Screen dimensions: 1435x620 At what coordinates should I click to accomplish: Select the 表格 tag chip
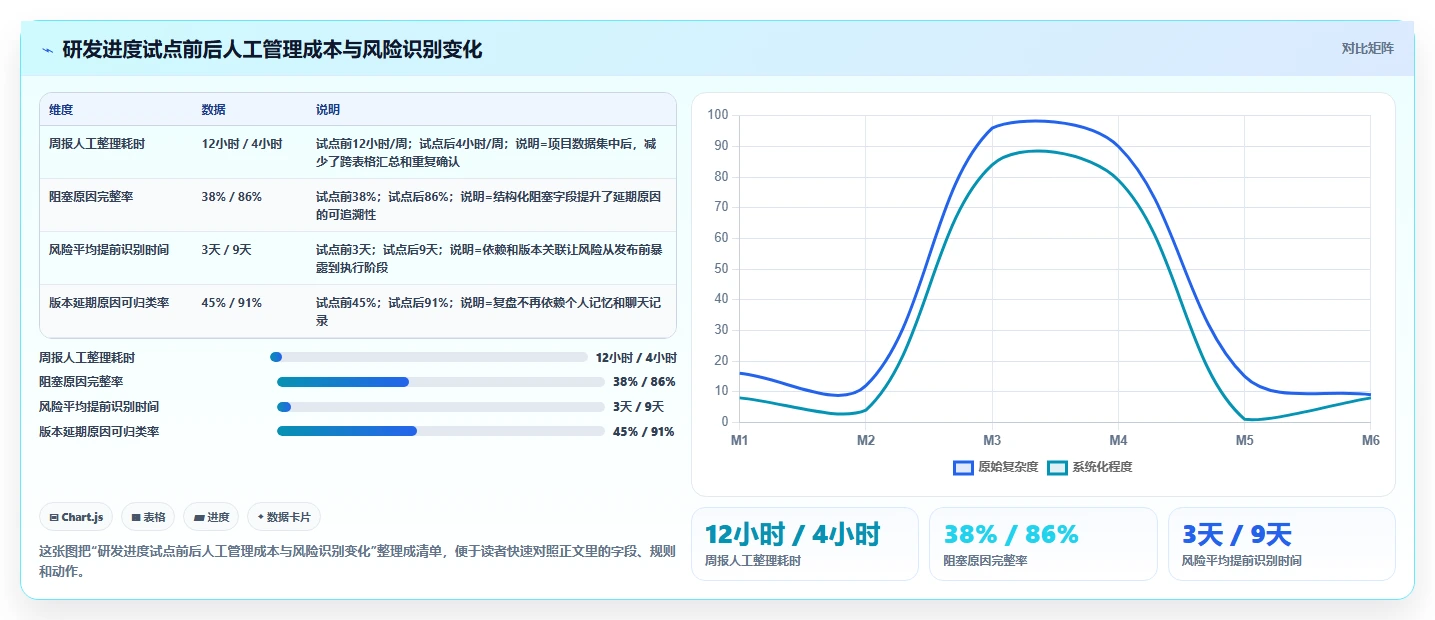click(148, 517)
